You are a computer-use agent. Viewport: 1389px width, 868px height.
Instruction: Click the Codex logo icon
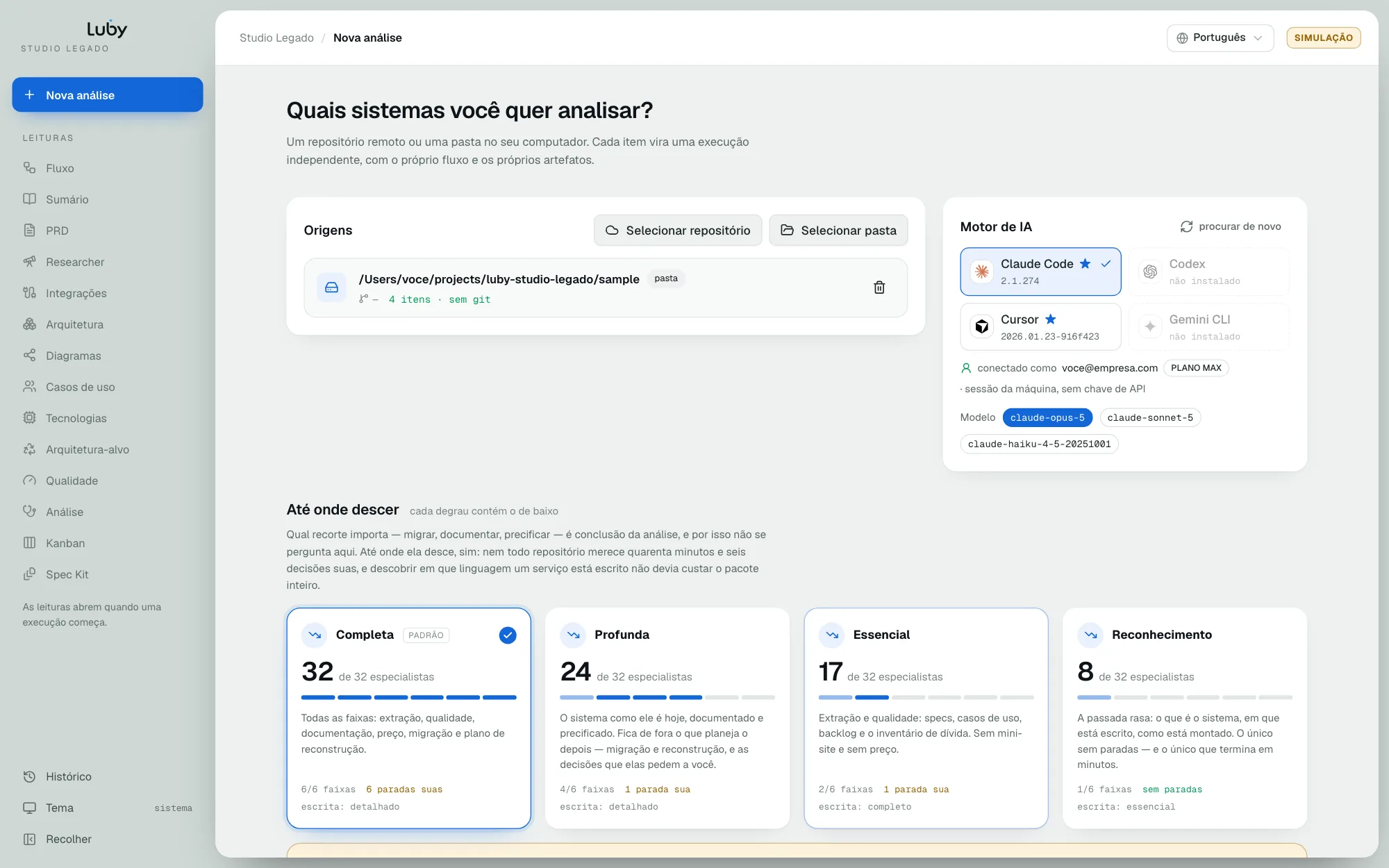pos(1150,272)
